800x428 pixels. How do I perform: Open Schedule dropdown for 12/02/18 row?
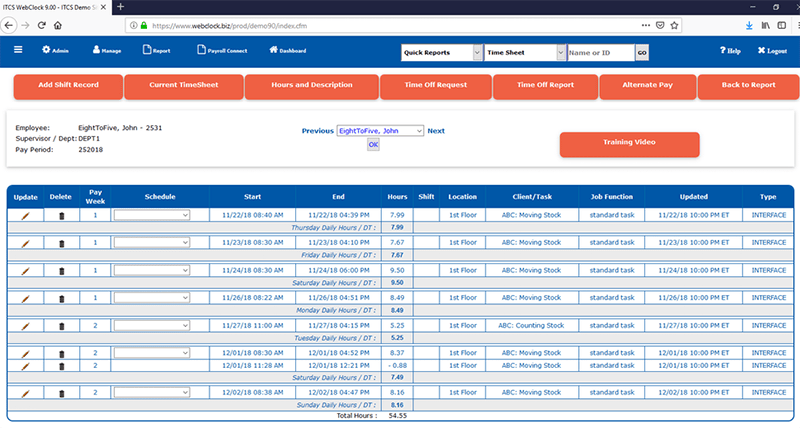(152, 393)
